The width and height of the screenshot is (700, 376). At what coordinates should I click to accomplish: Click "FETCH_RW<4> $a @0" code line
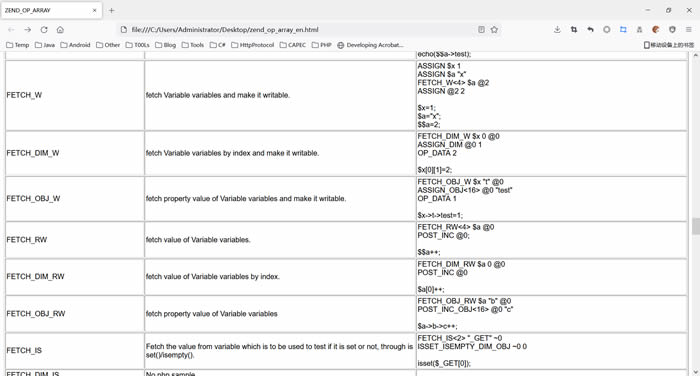tap(456, 227)
